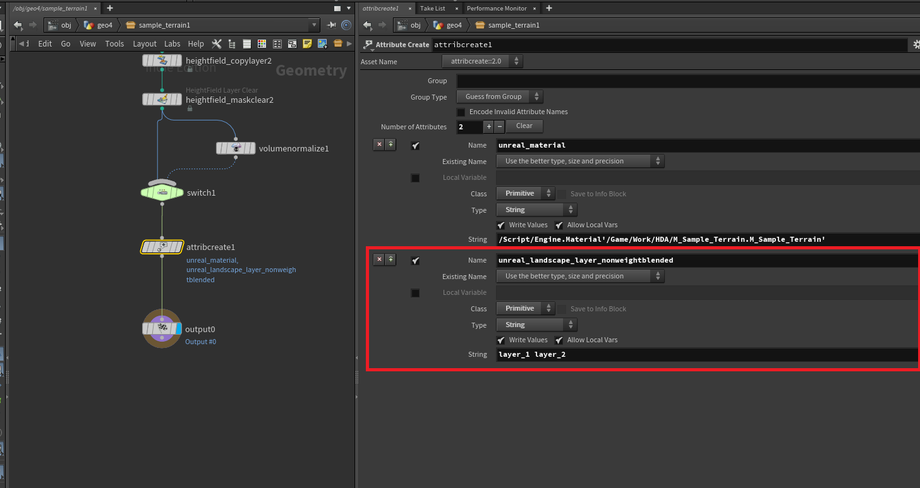The image size is (920, 488).
Task: Open the parameter gear menu icon
Action: tap(915, 45)
